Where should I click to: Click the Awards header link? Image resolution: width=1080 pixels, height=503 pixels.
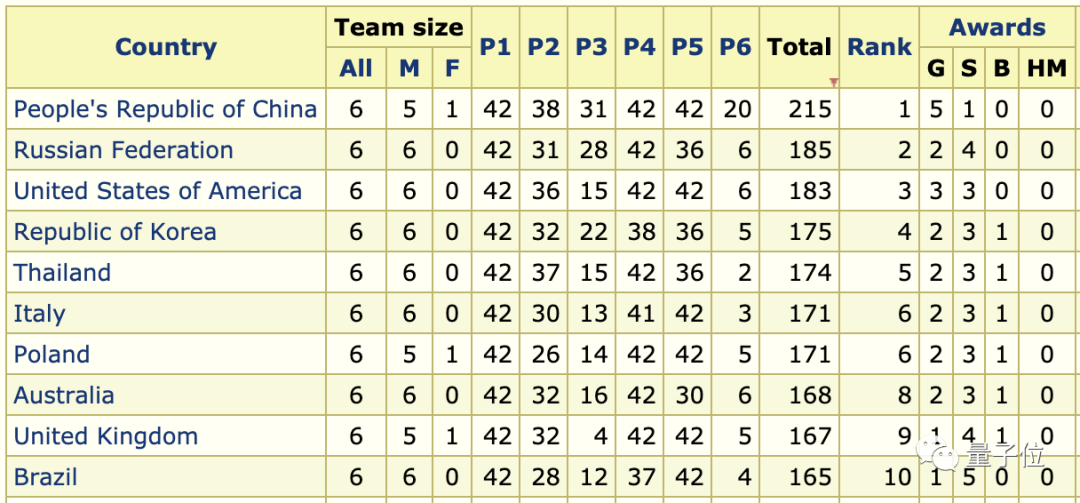997,28
